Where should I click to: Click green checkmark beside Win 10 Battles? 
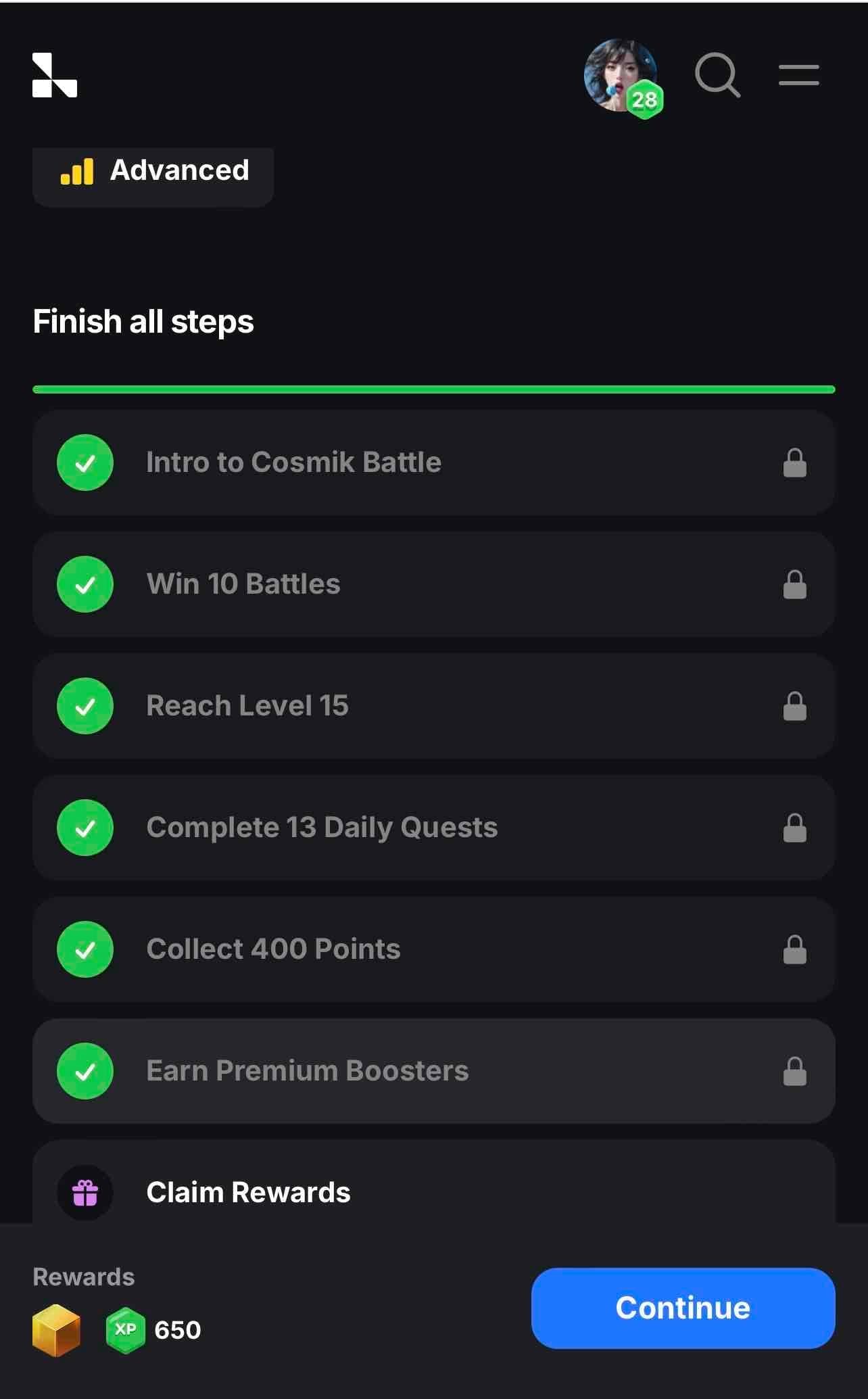click(85, 585)
